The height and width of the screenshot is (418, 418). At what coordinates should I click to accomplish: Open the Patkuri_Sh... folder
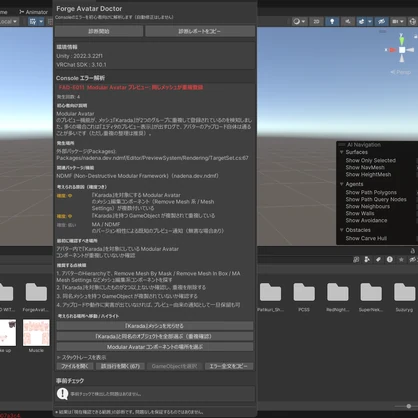(x=270, y=292)
